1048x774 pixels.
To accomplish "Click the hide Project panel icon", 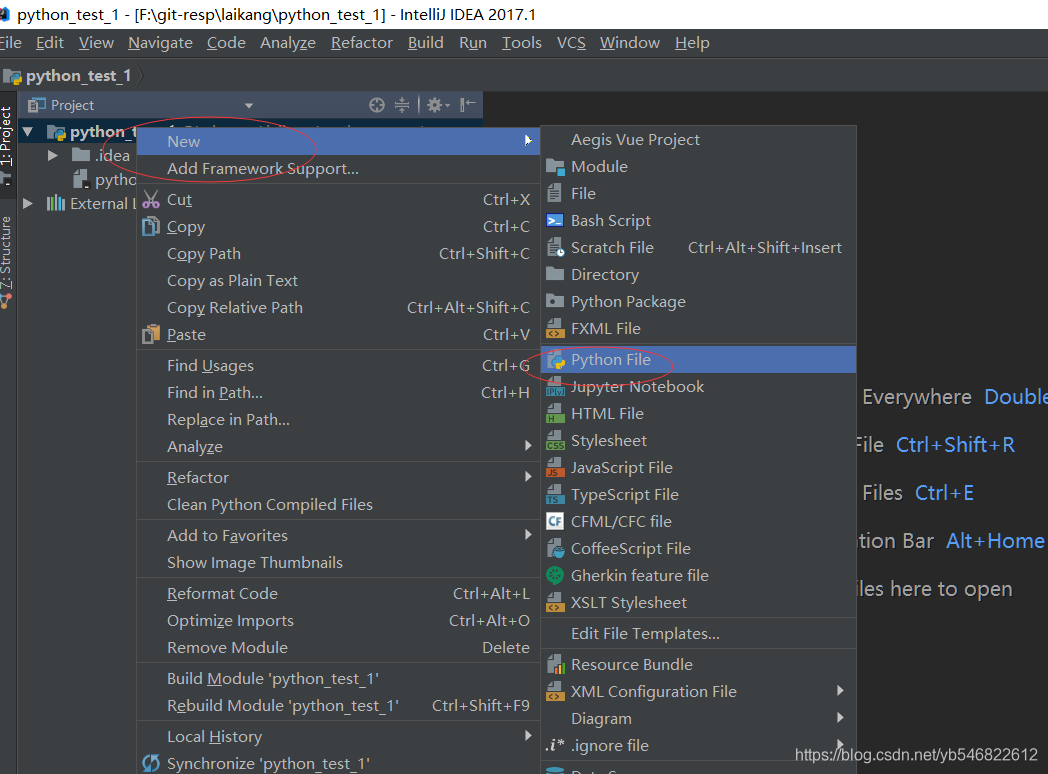I will [x=468, y=104].
